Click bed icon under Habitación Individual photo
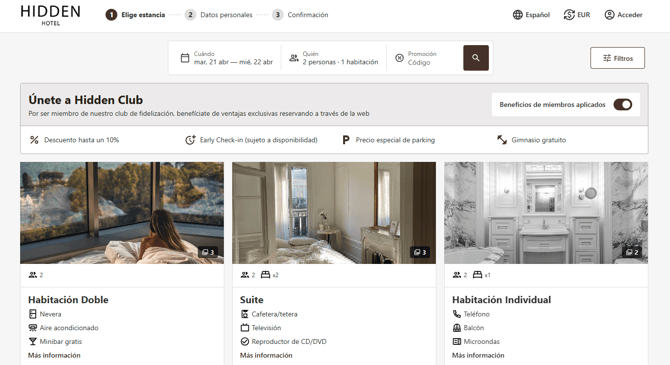This screenshot has width=670, height=365. 477,275
